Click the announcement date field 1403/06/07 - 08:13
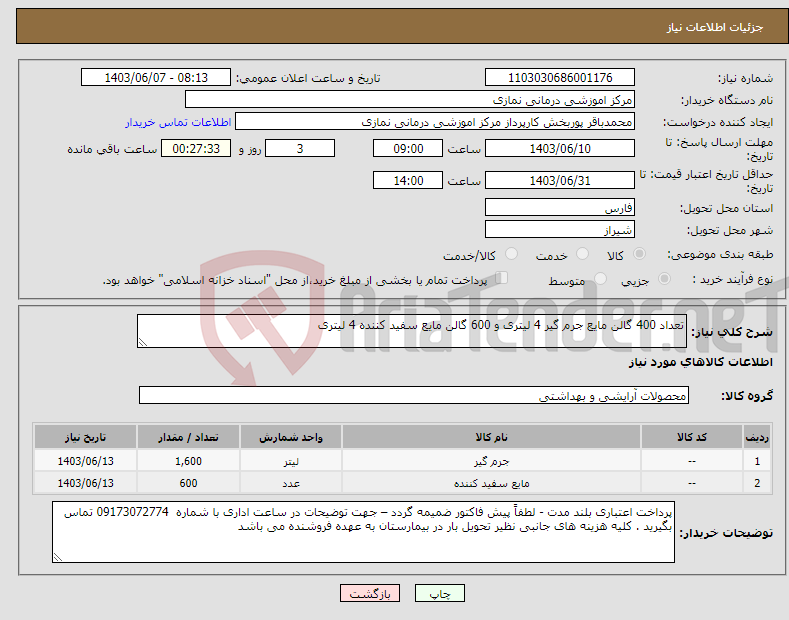Viewport: 789px width, 620px height. point(156,78)
